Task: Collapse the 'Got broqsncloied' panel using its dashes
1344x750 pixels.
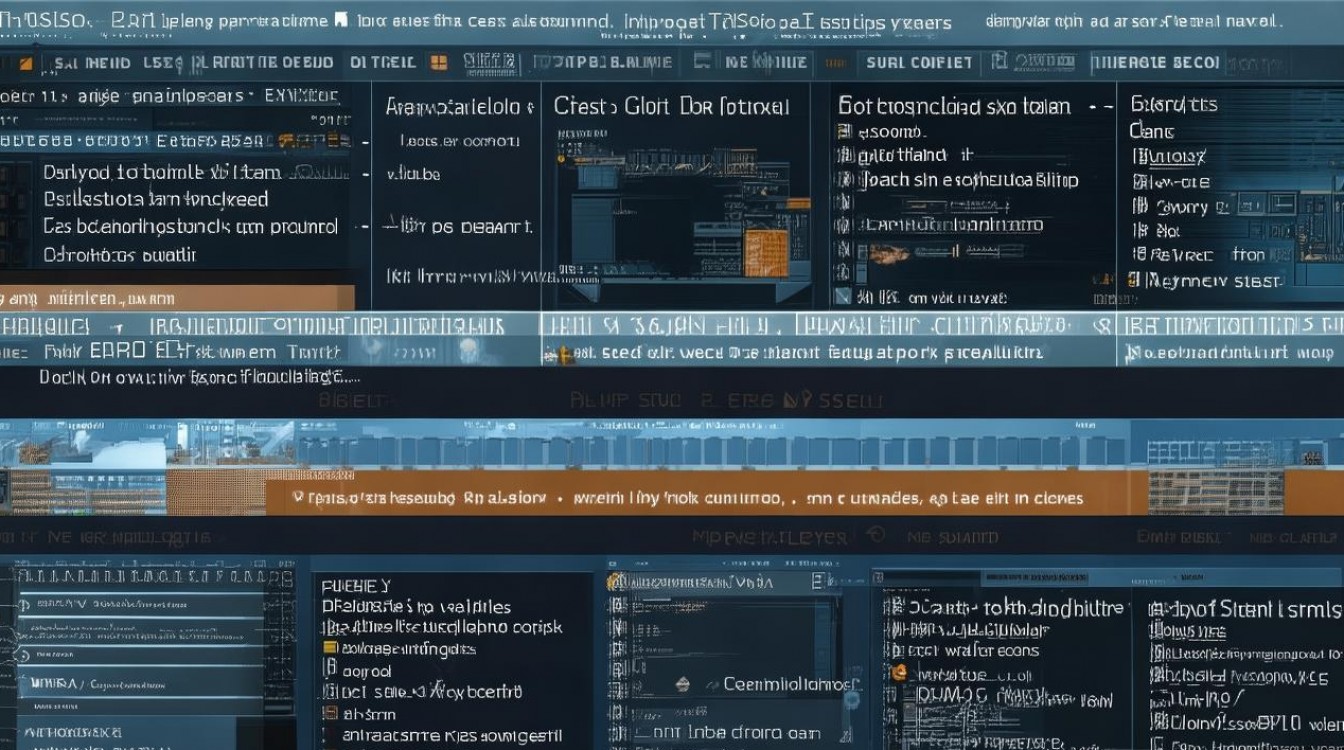Action: [1099, 105]
